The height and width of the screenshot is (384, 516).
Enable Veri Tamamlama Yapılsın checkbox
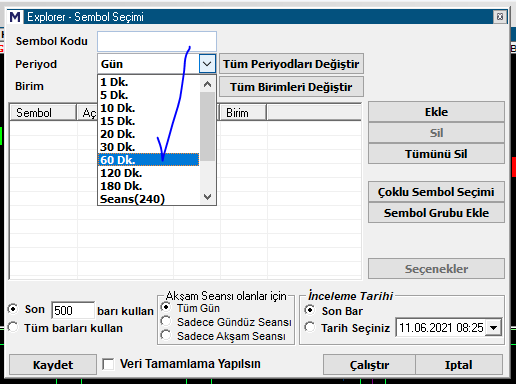click(x=108, y=364)
